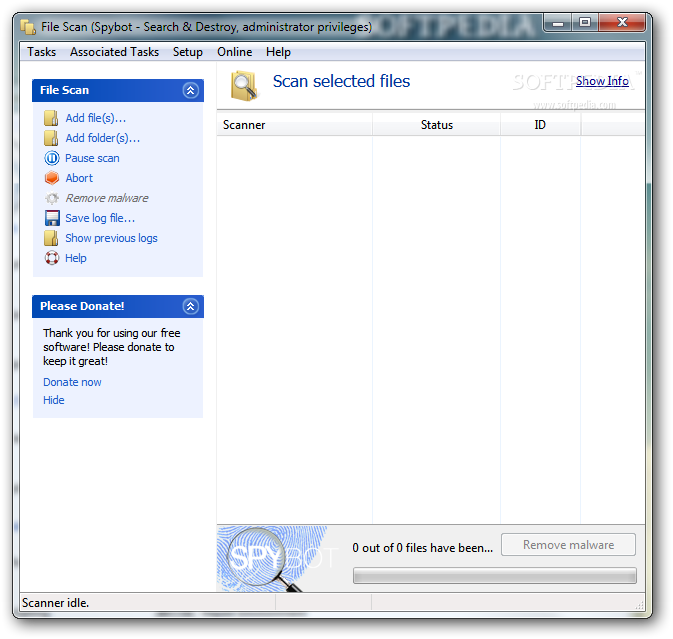Sort by the Scanner column header
The image size is (673, 639).
tap(294, 125)
